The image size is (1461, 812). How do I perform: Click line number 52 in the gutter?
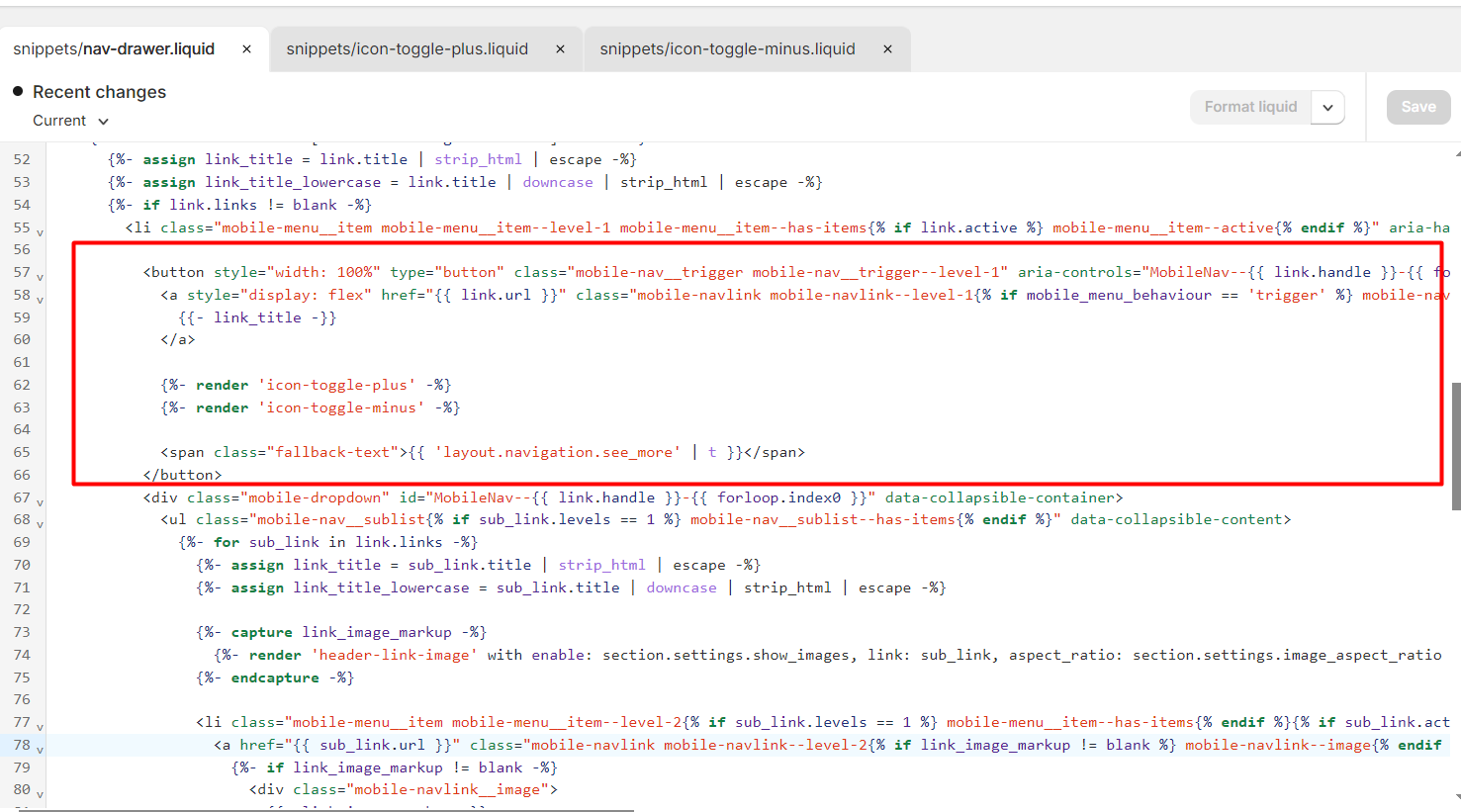(x=22, y=159)
